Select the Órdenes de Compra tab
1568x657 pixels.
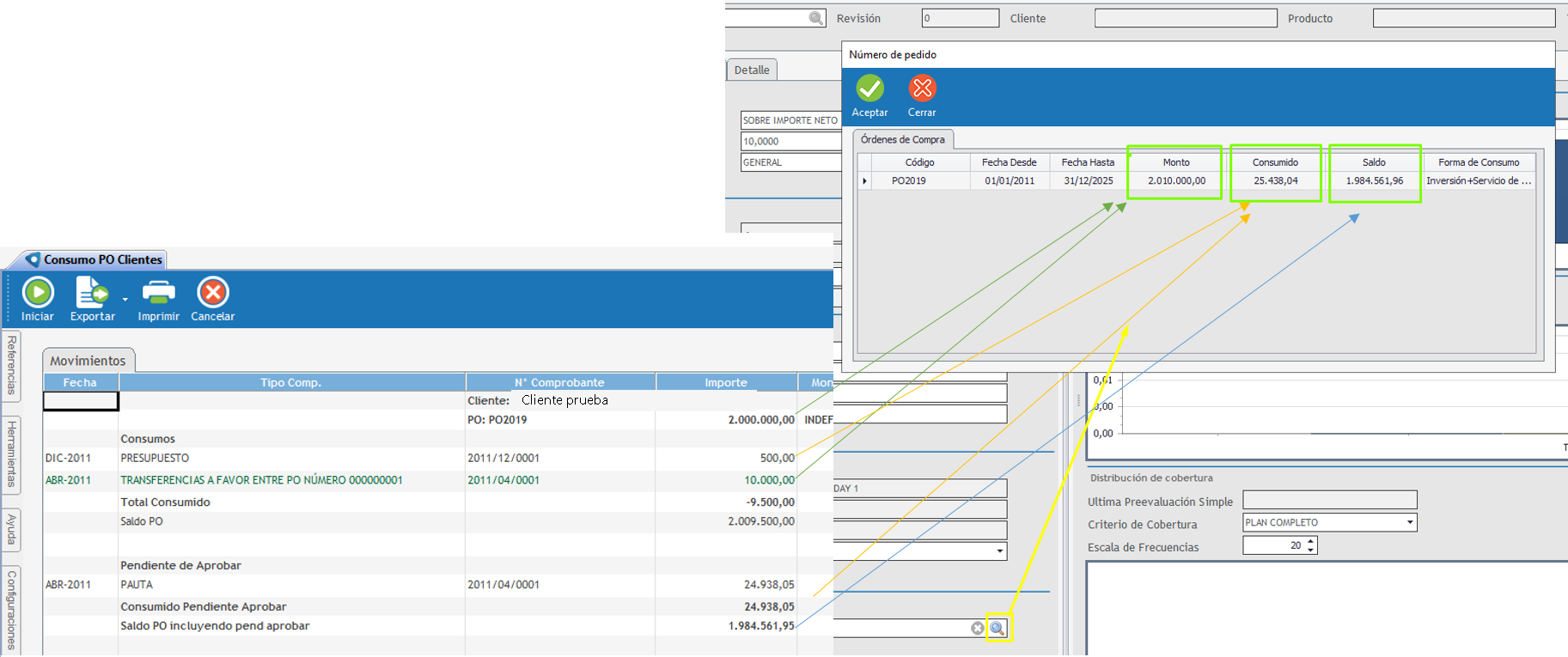(902, 139)
